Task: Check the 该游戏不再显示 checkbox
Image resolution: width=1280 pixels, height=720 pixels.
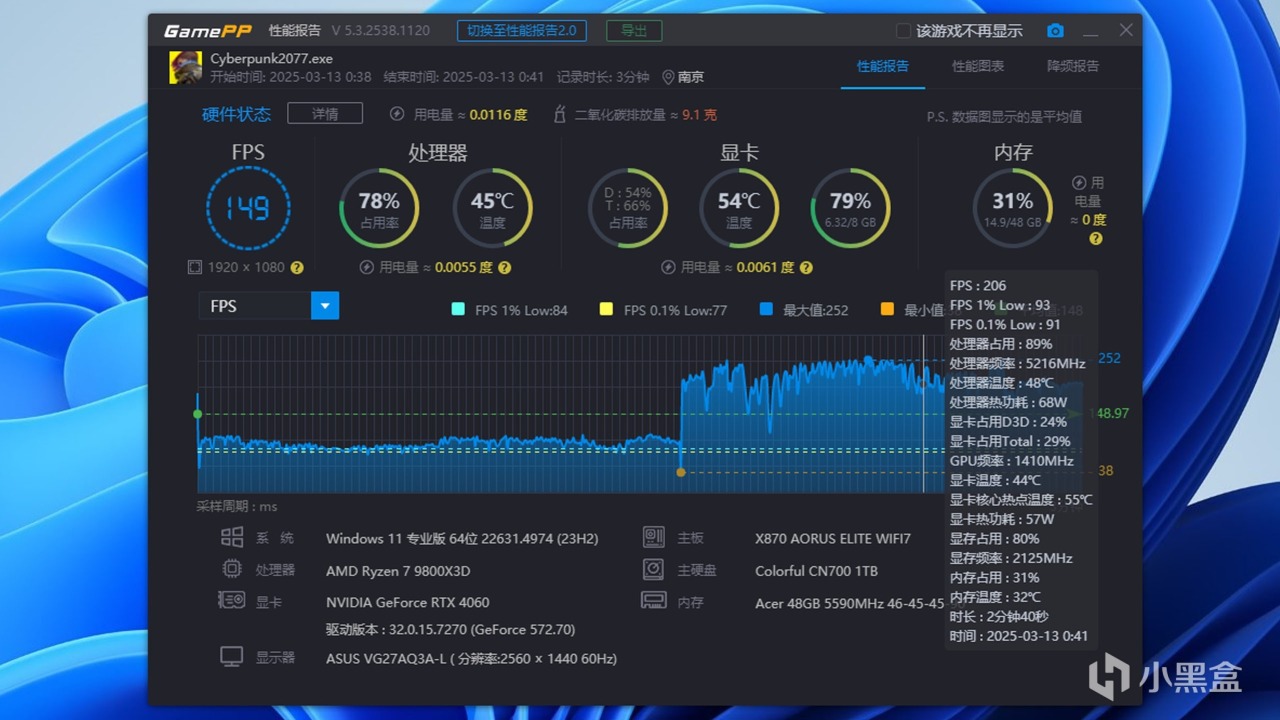Action: [x=903, y=31]
